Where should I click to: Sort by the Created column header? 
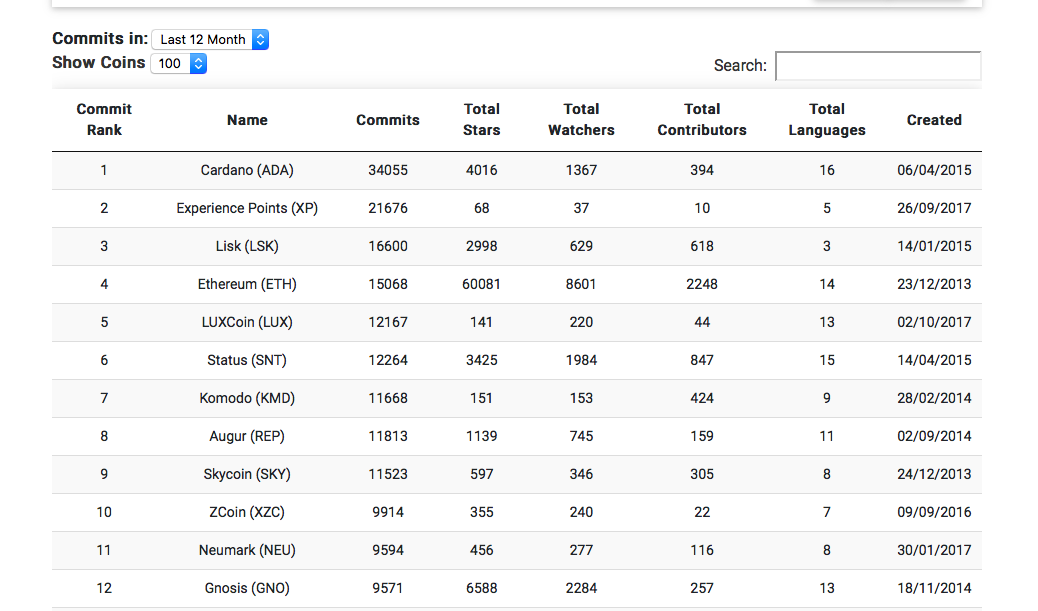pos(934,120)
